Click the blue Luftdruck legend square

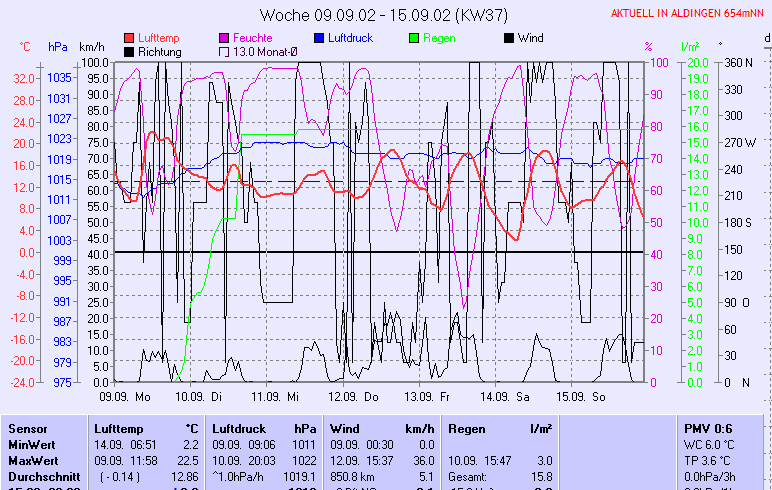[x=319, y=38]
